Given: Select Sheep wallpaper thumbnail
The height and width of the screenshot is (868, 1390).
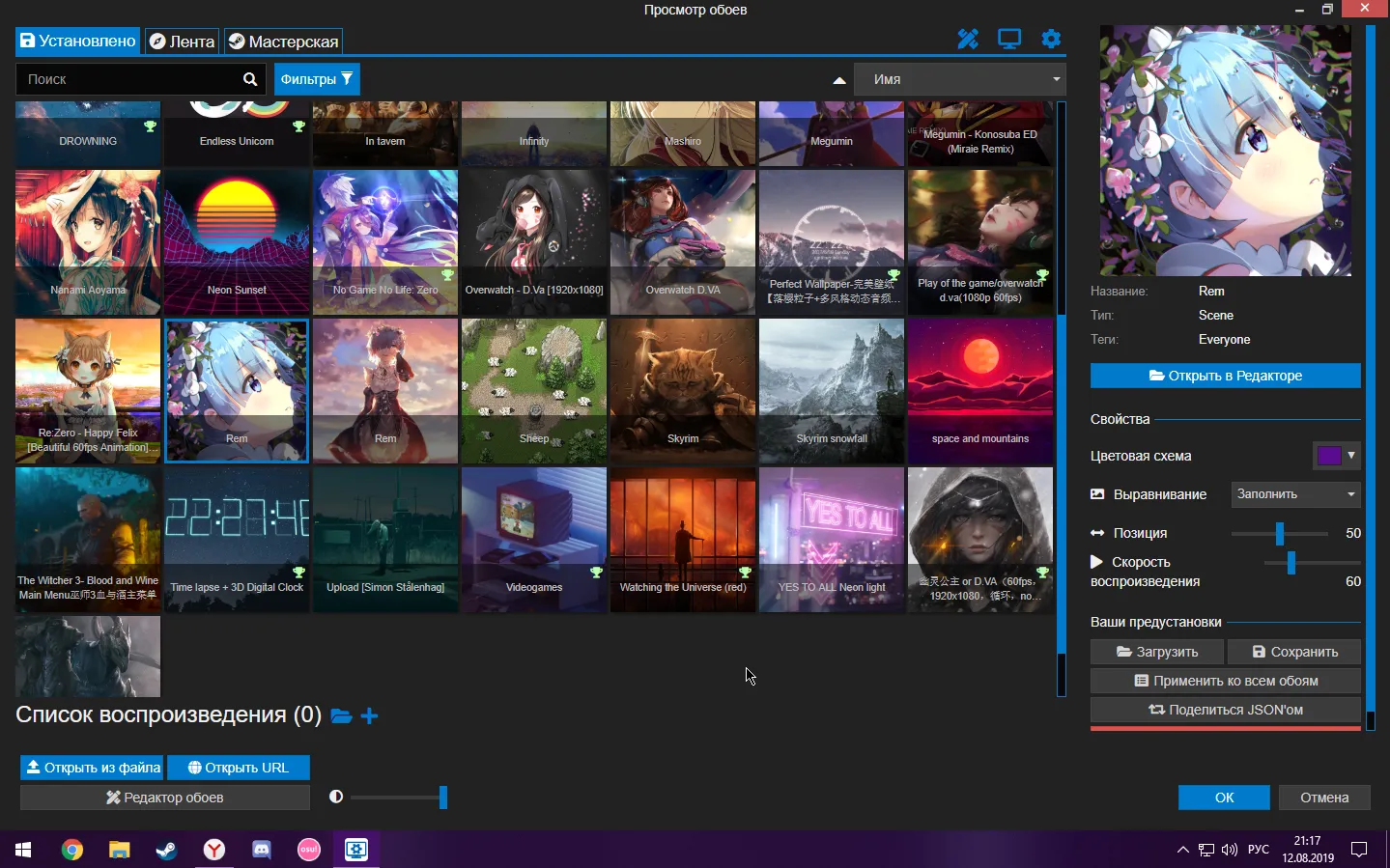Looking at the screenshot, I should pos(534,391).
